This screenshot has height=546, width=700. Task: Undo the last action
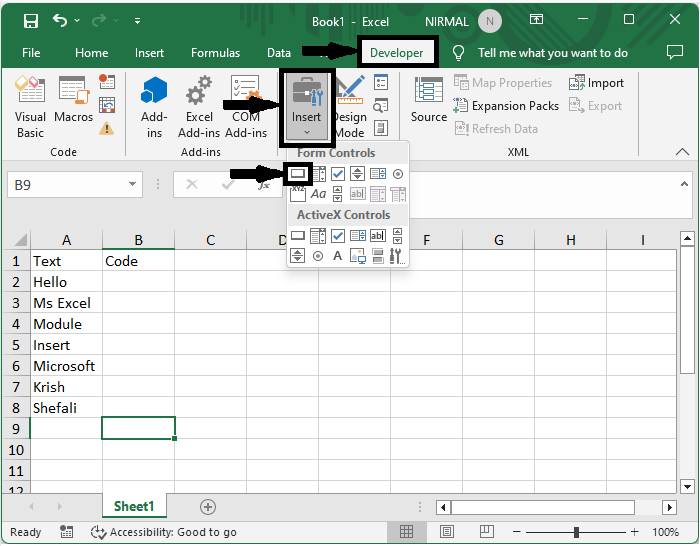[60, 21]
